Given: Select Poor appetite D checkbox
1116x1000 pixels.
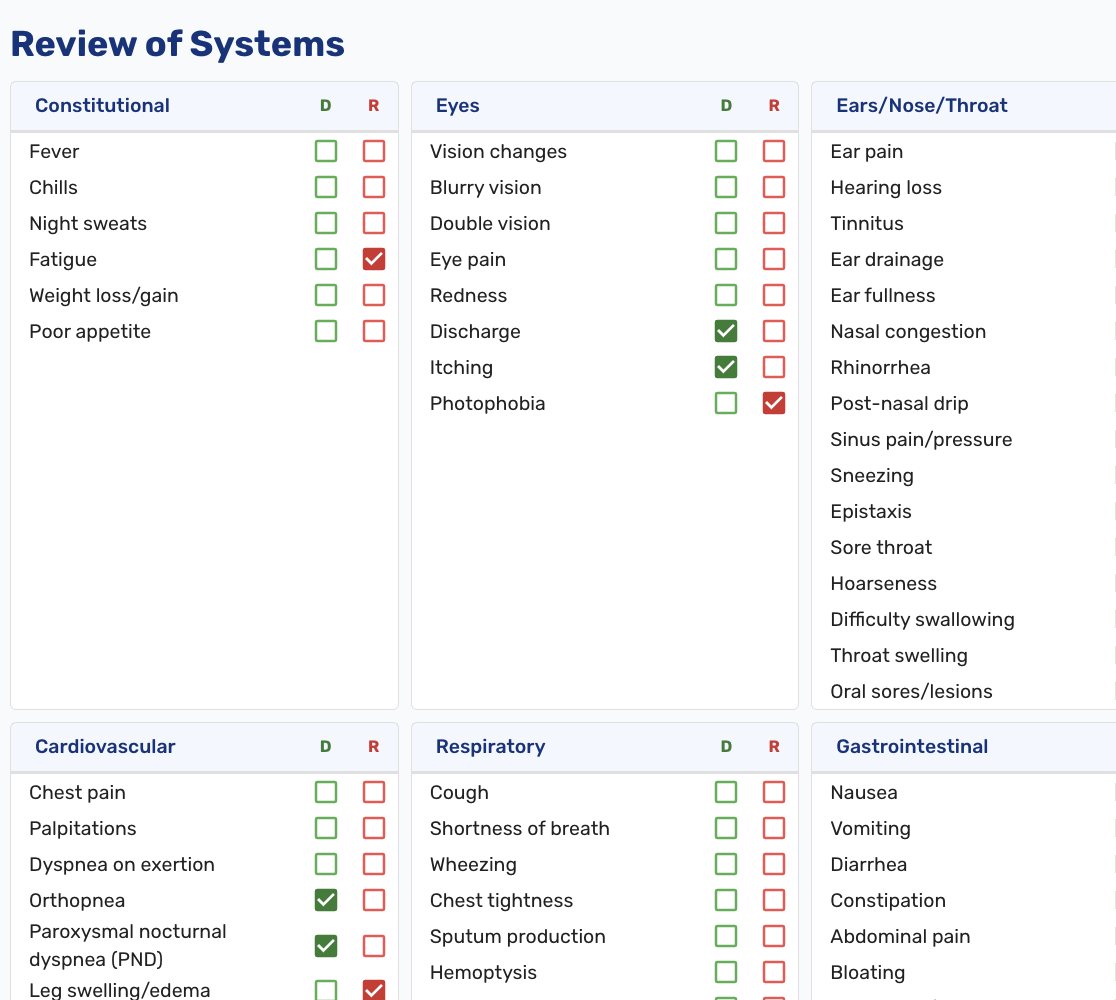Looking at the screenshot, I should click(326, 331).
